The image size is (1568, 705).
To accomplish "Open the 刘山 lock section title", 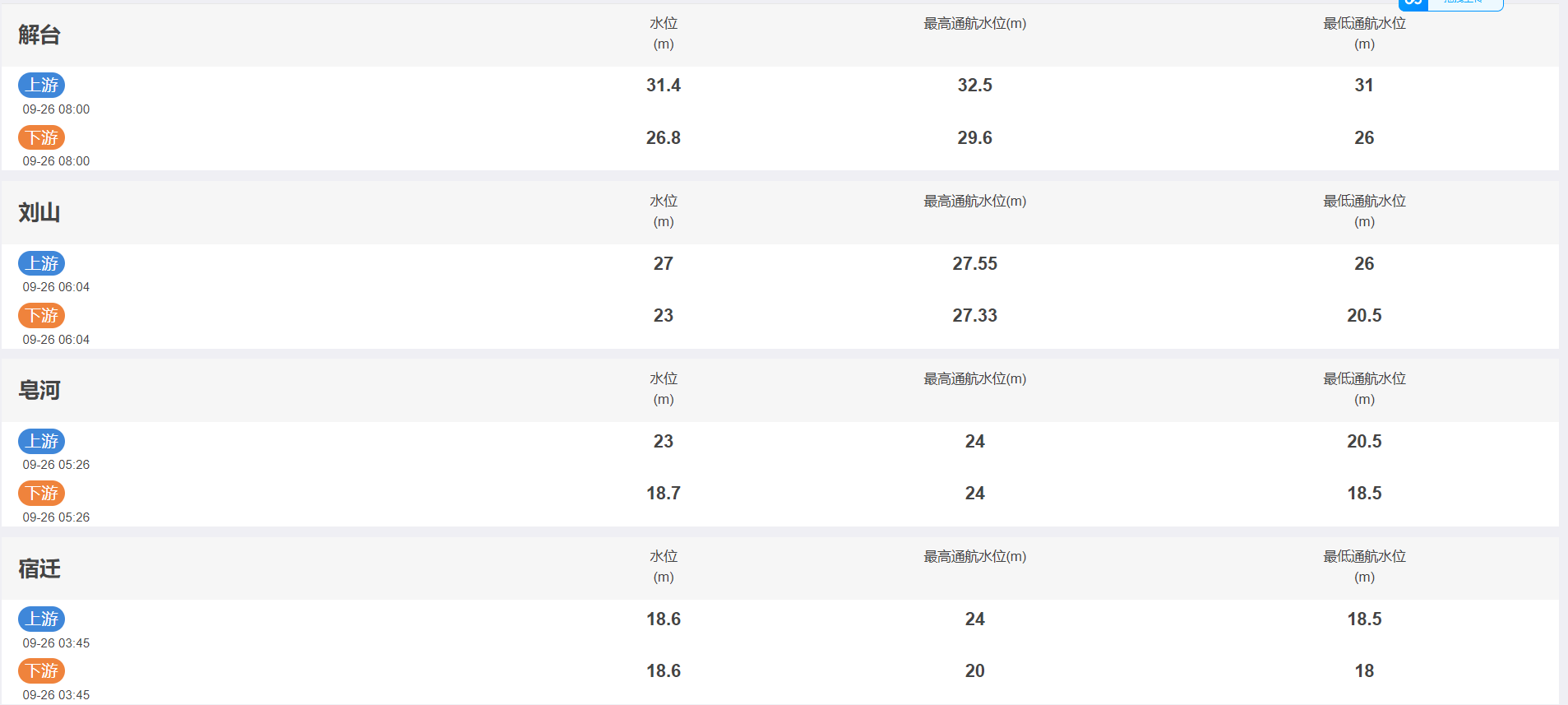I will [x=39, y=212].
